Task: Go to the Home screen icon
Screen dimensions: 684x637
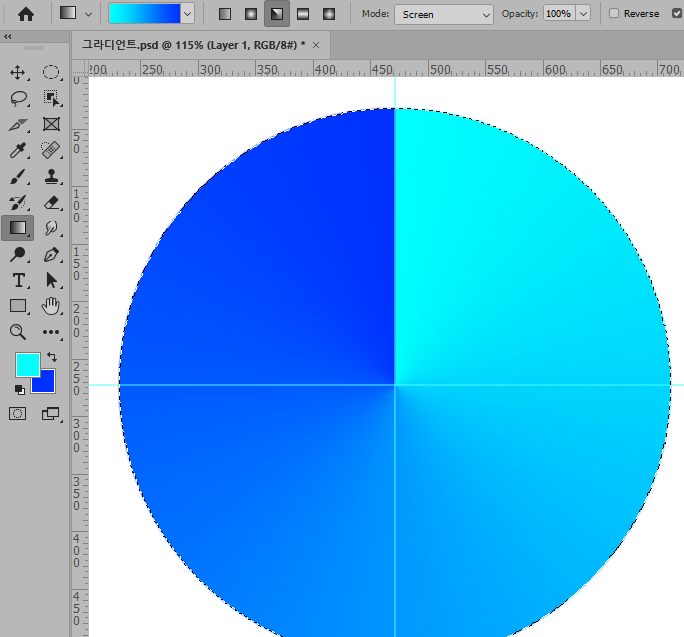Action: (26, 14)
